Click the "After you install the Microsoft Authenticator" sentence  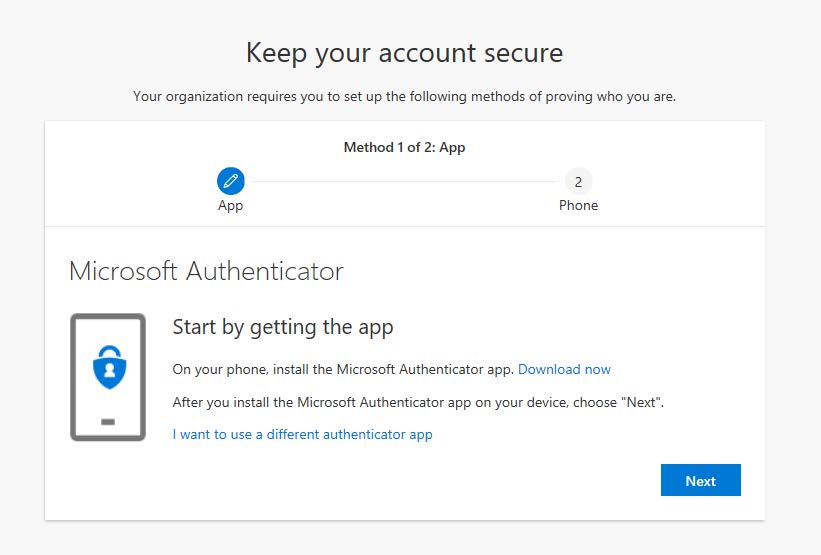[x=418, y=403]
